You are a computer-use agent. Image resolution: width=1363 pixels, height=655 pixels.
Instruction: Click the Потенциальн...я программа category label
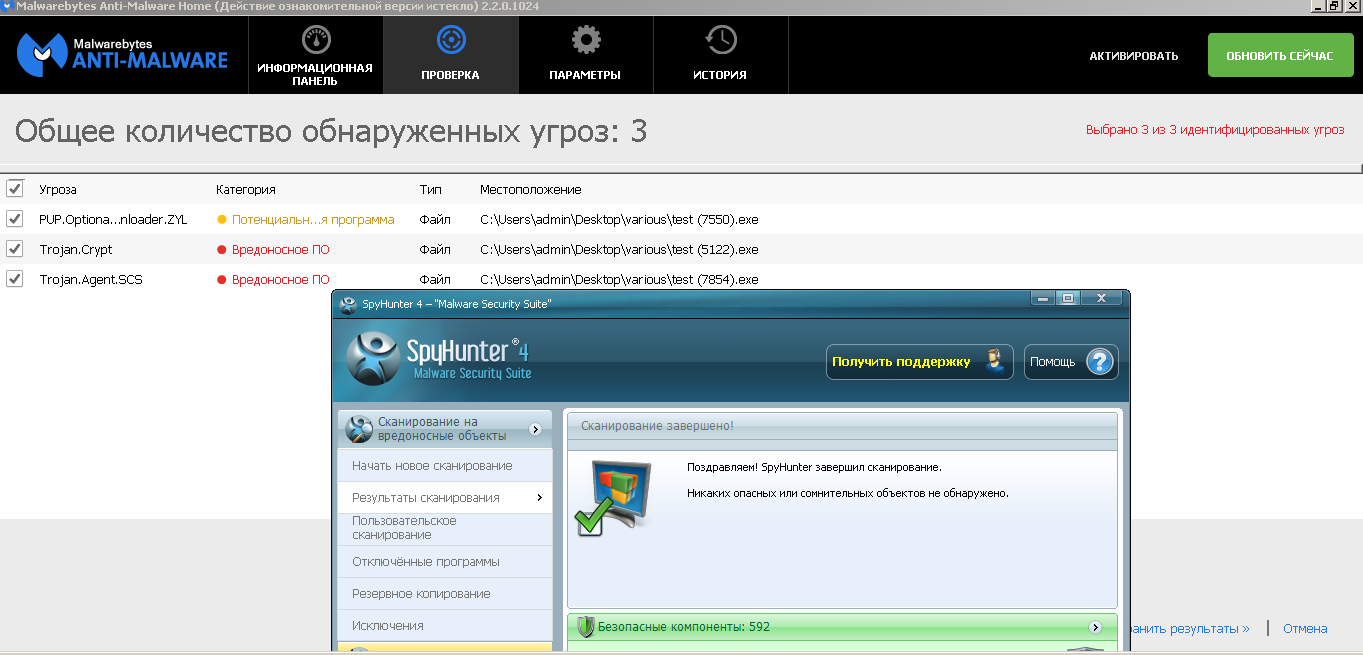(x=313, y=219)
